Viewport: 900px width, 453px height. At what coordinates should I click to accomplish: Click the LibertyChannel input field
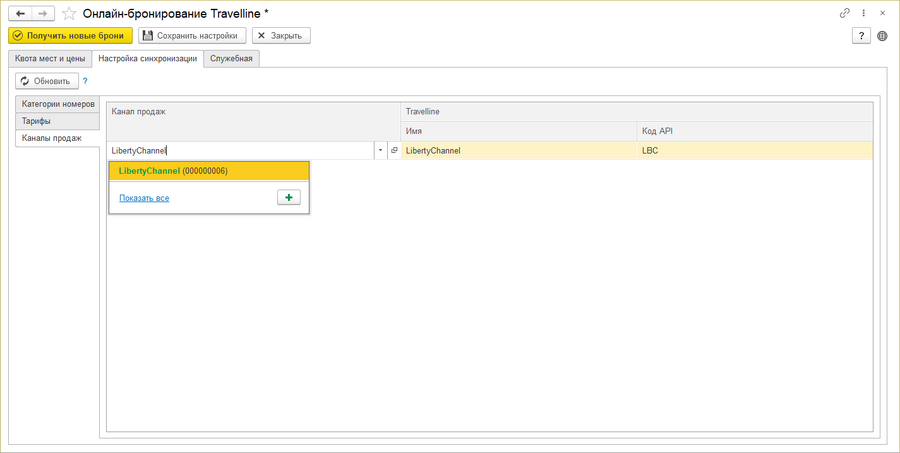240,151
